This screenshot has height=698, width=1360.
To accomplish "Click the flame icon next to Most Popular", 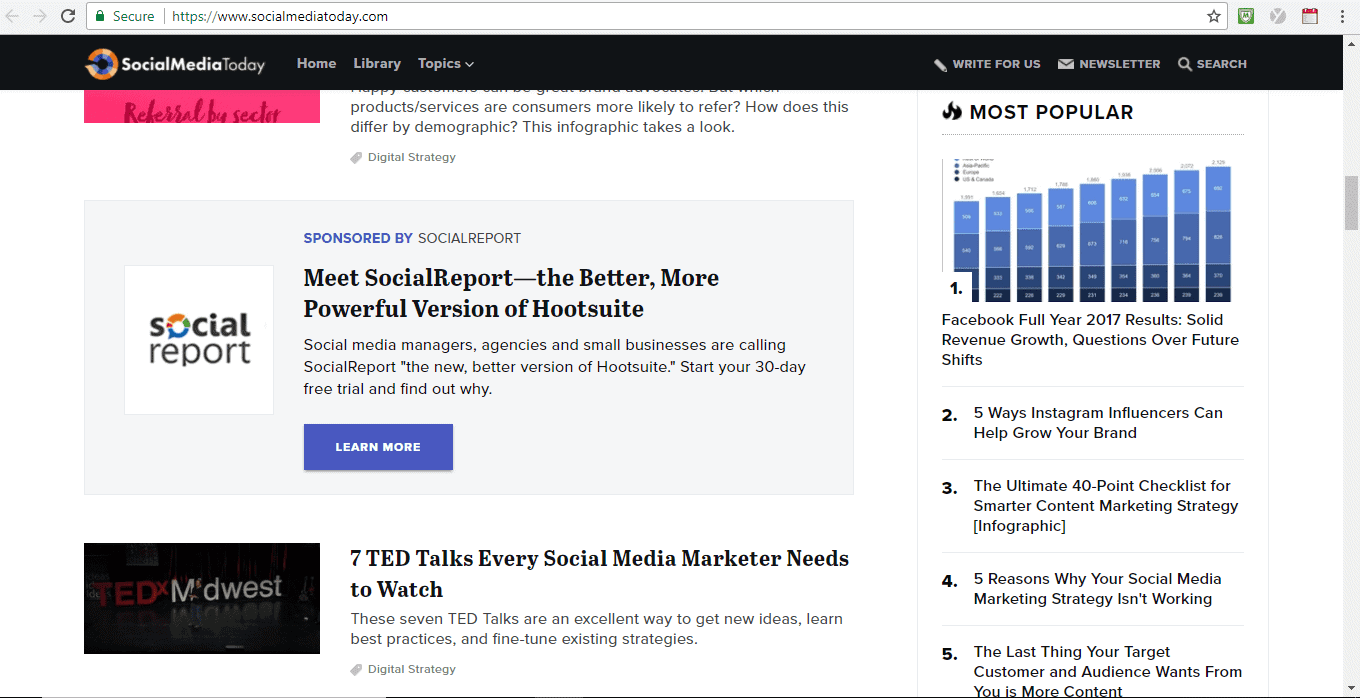I will tap(952, 112).
